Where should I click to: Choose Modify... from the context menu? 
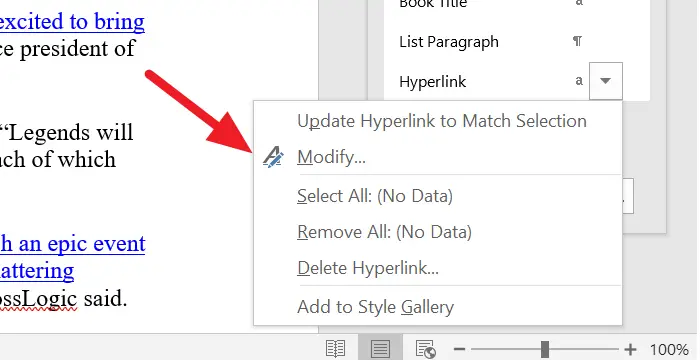[x=331, y=157]
